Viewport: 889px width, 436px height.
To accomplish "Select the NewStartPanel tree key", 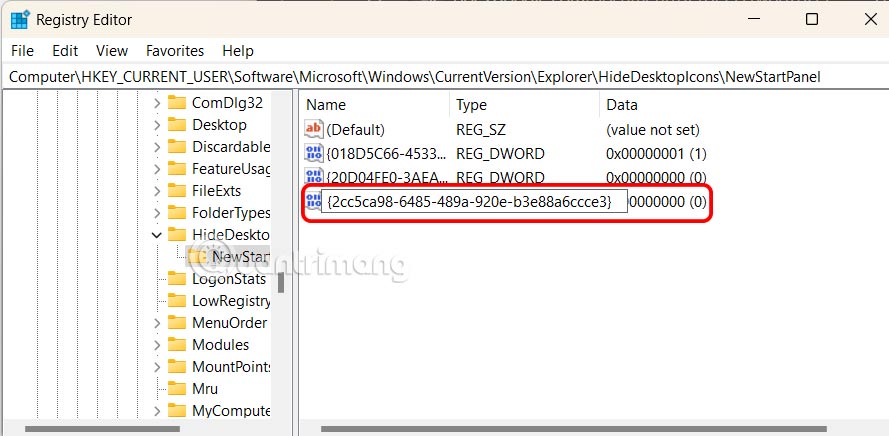I will (240, 257).
